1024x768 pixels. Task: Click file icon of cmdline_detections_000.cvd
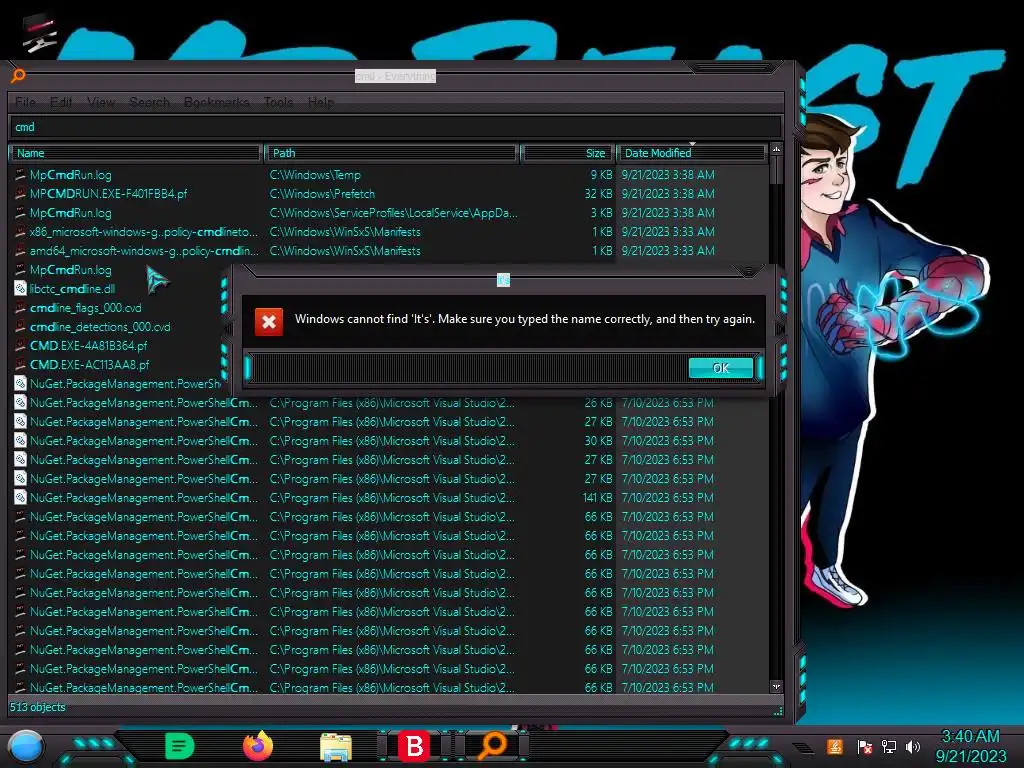pyautogui.click(x=20, y=327)
